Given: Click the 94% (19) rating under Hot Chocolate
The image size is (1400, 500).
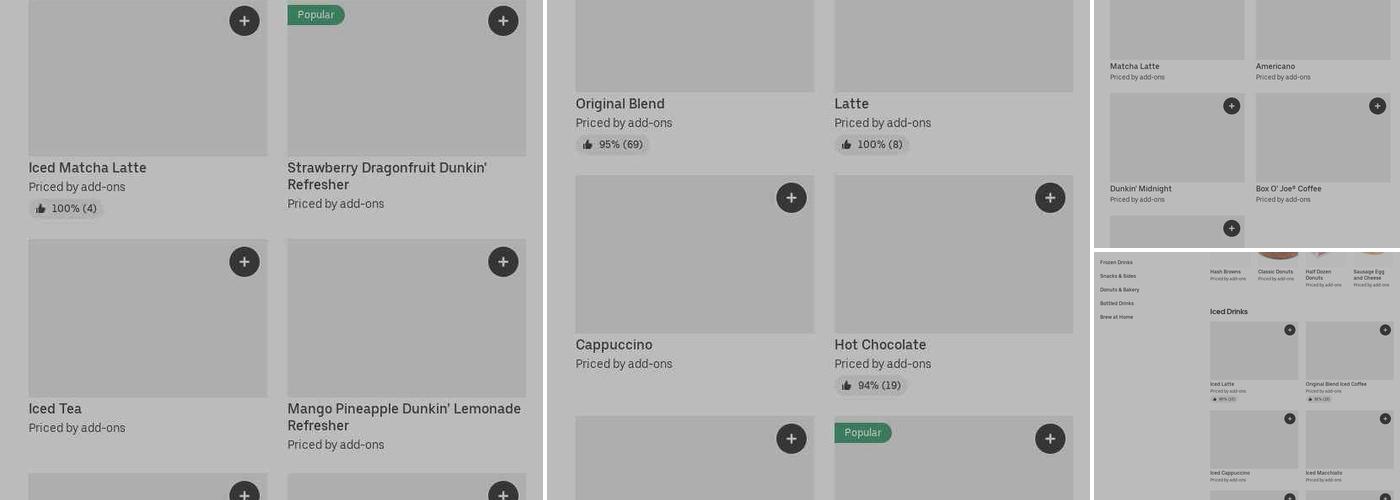Looking at the screenshot, I should tap(871, 386).
